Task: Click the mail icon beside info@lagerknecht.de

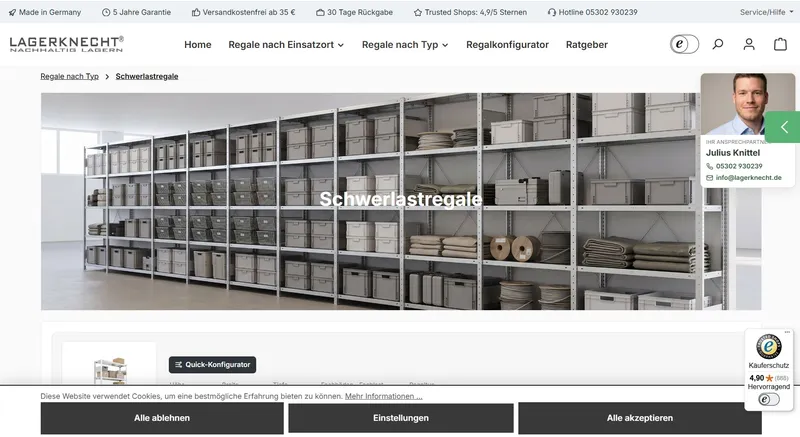Action: [x=709, y=178]
